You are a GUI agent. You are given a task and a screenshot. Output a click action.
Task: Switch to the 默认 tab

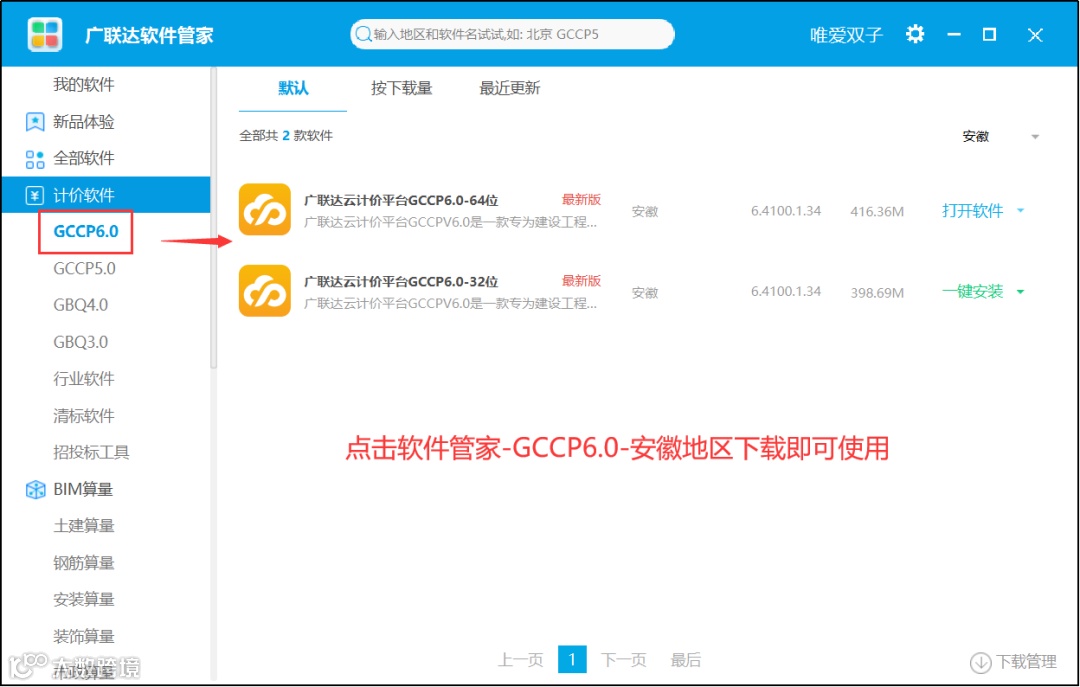pyautogui.click(x=293, y=88)
